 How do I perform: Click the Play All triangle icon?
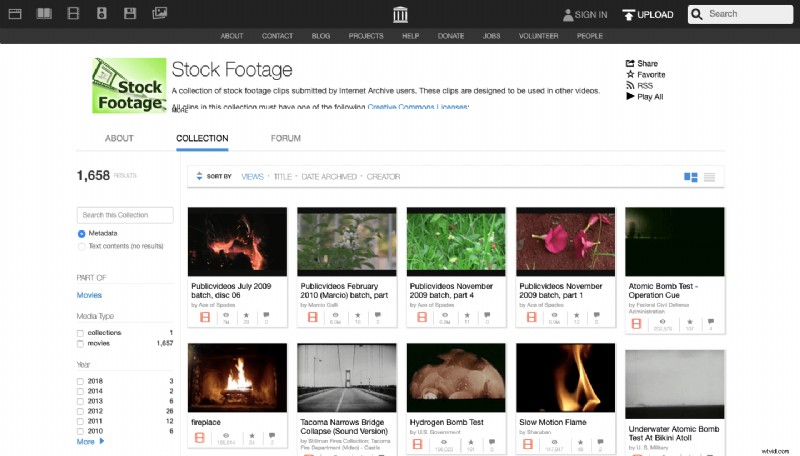click(630, 96)
